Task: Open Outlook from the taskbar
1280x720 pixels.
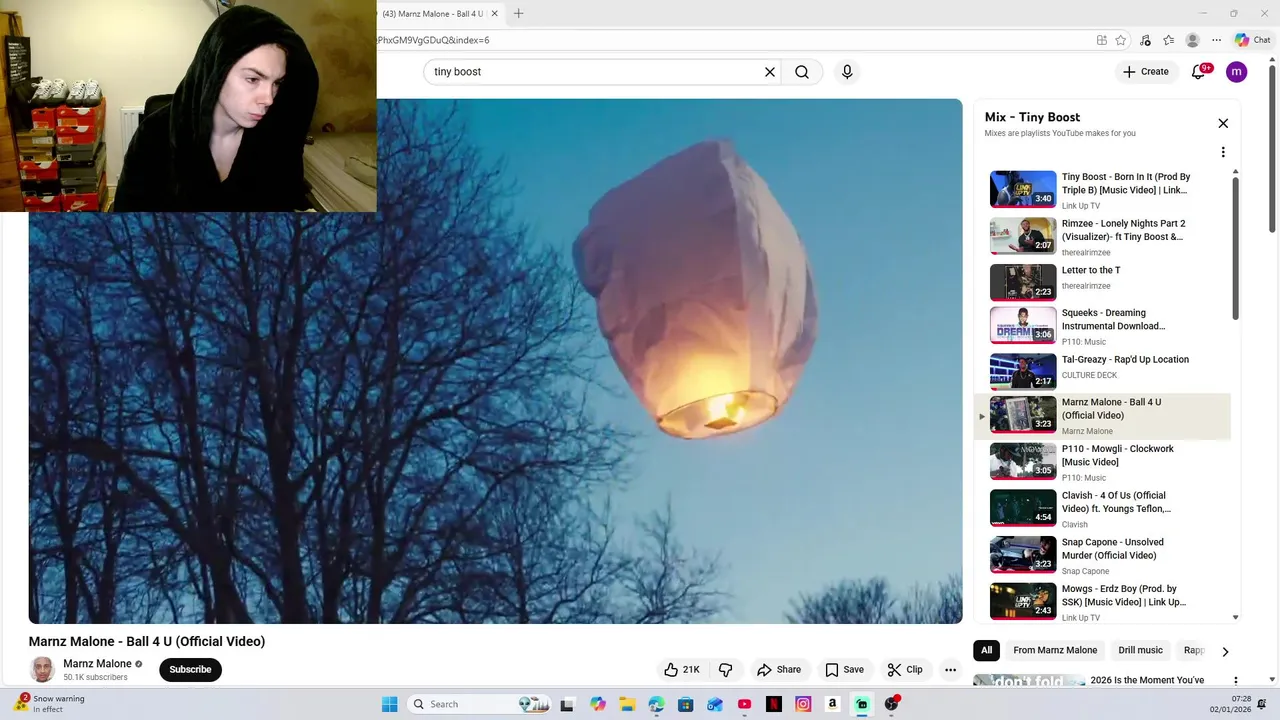Action: point(715,704)
